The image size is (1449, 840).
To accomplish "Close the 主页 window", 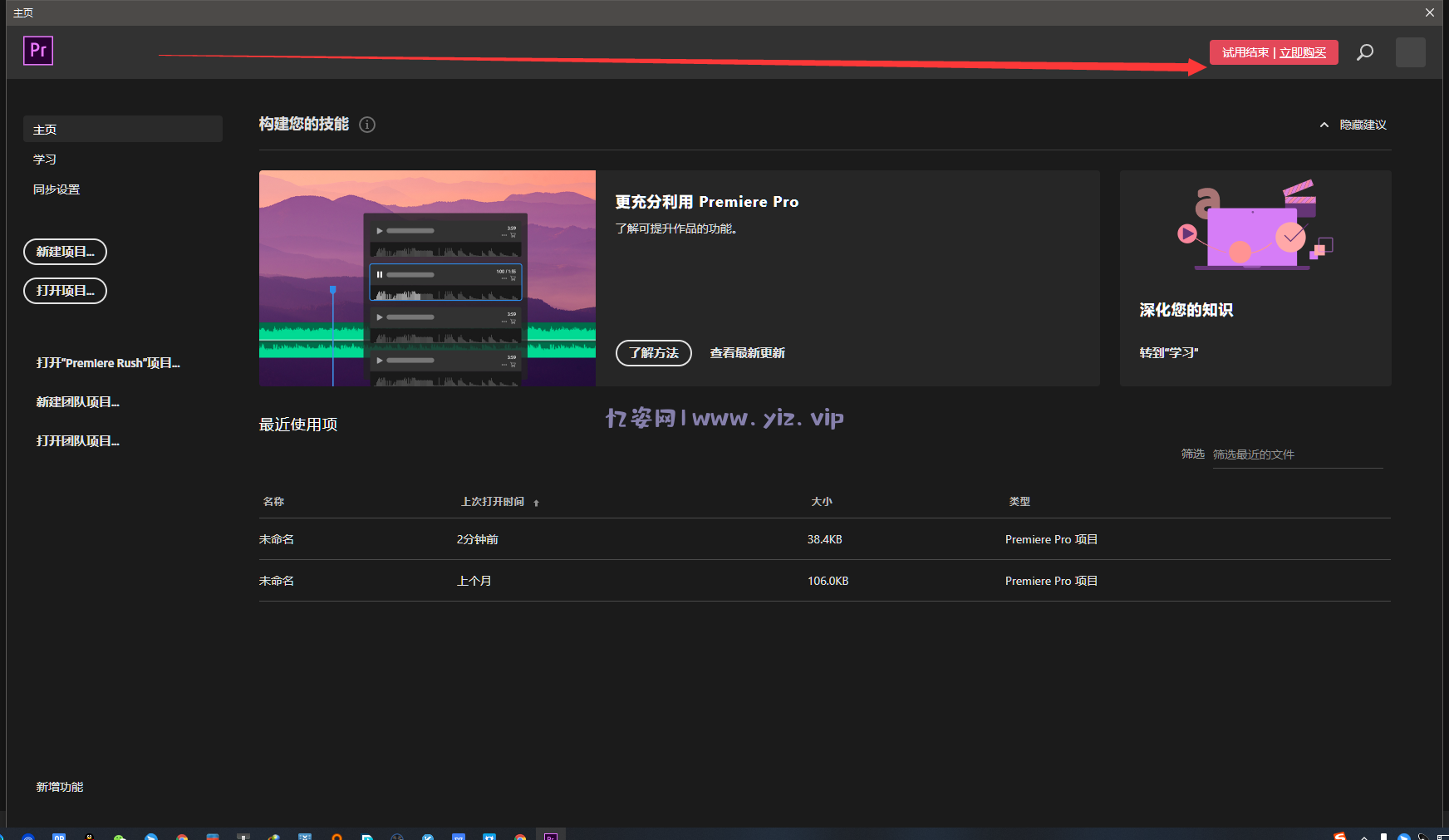I will click(x=1430, y=12).
